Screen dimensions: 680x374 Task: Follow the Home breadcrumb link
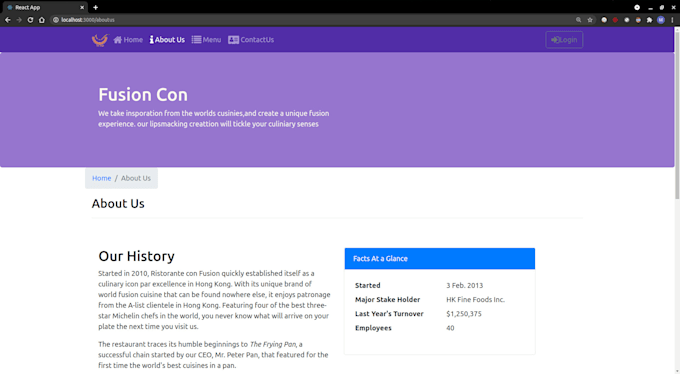(x=101, y=178)
